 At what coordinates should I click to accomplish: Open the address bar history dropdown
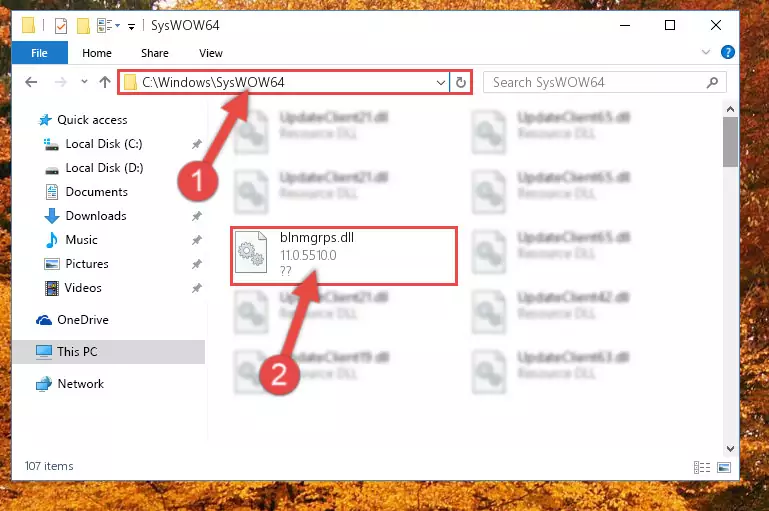pyautogui.click(x=440, y=82)
